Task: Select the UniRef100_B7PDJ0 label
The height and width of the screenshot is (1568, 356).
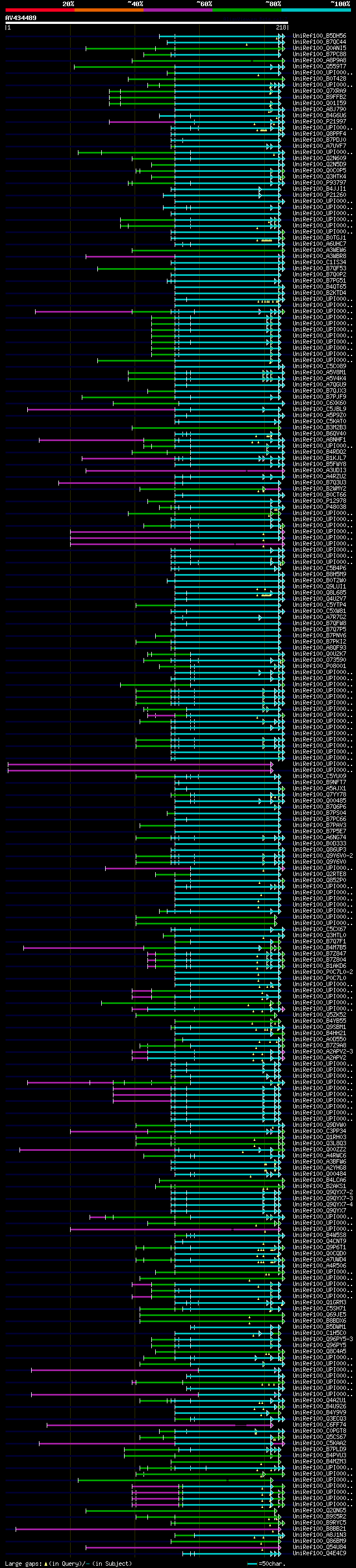Action: [319, 140]
